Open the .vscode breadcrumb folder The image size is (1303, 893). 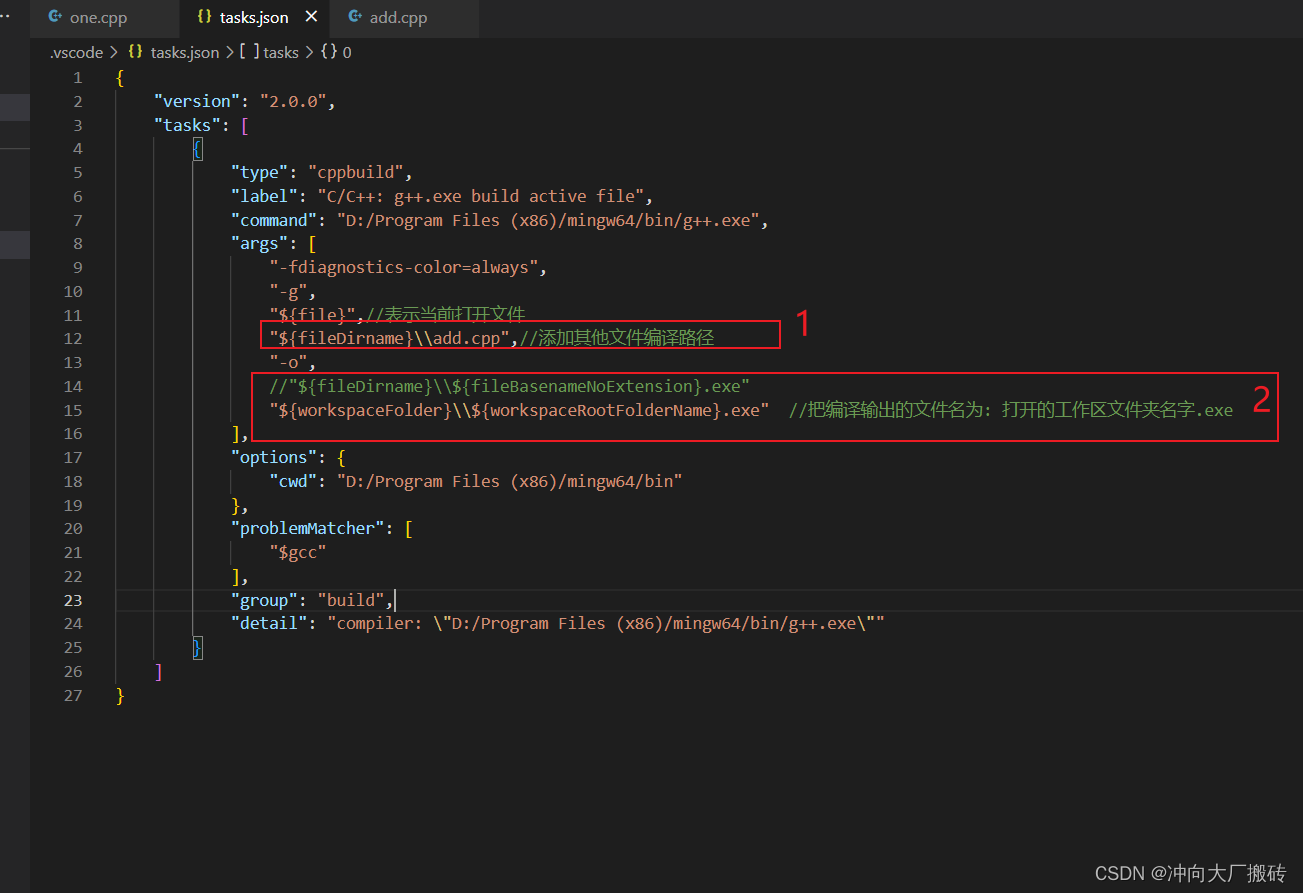pos(76,52)
